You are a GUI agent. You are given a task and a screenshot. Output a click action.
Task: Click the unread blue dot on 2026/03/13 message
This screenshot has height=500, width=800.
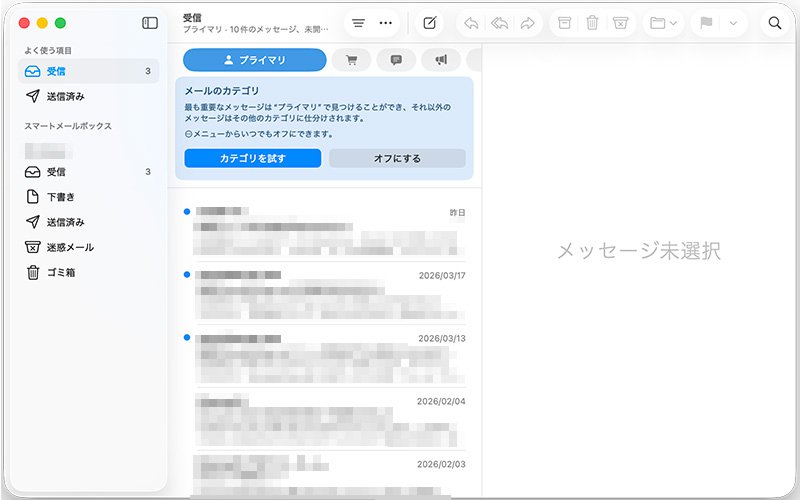coord(187,337)
